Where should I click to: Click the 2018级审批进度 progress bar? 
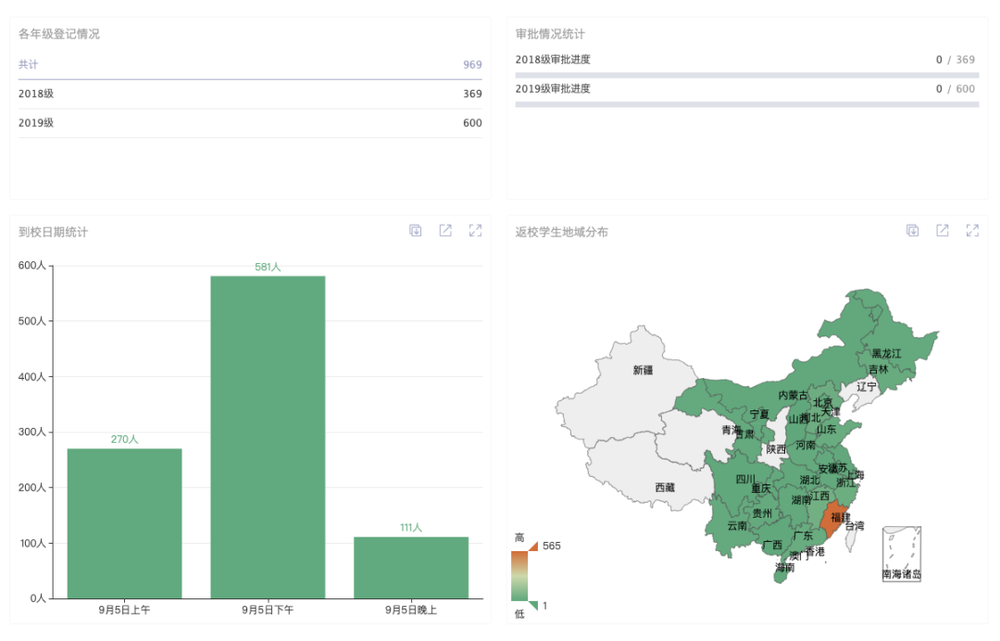pos(746,75)
